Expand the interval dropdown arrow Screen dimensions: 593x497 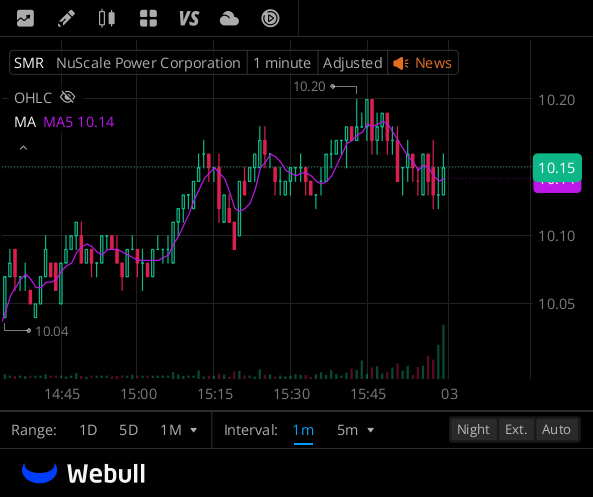[371, 430]
